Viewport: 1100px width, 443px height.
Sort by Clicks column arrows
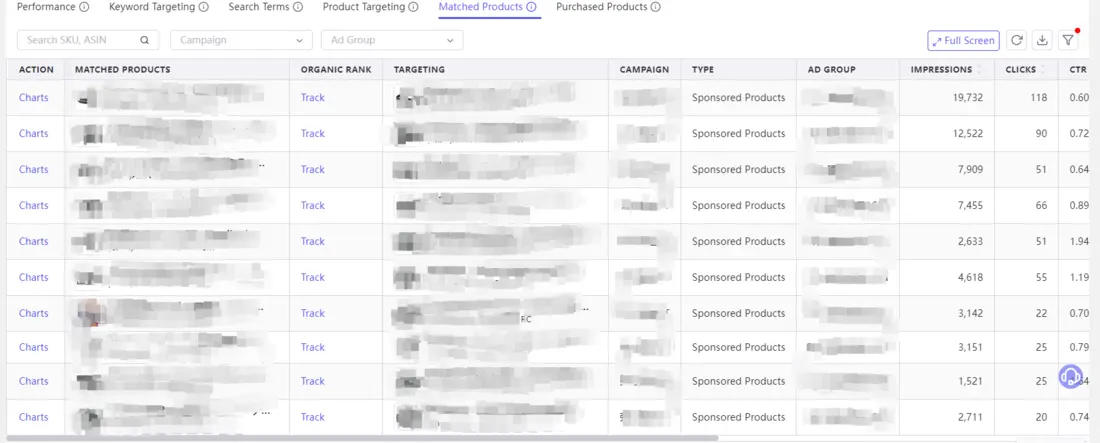coord(1042,70)
